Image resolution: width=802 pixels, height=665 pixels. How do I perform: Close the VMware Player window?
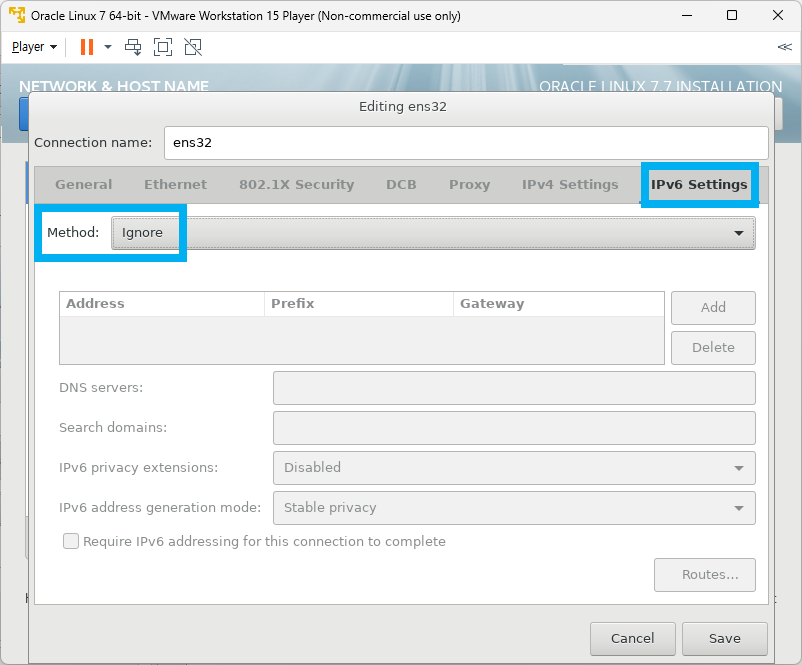tap(777, 15)
